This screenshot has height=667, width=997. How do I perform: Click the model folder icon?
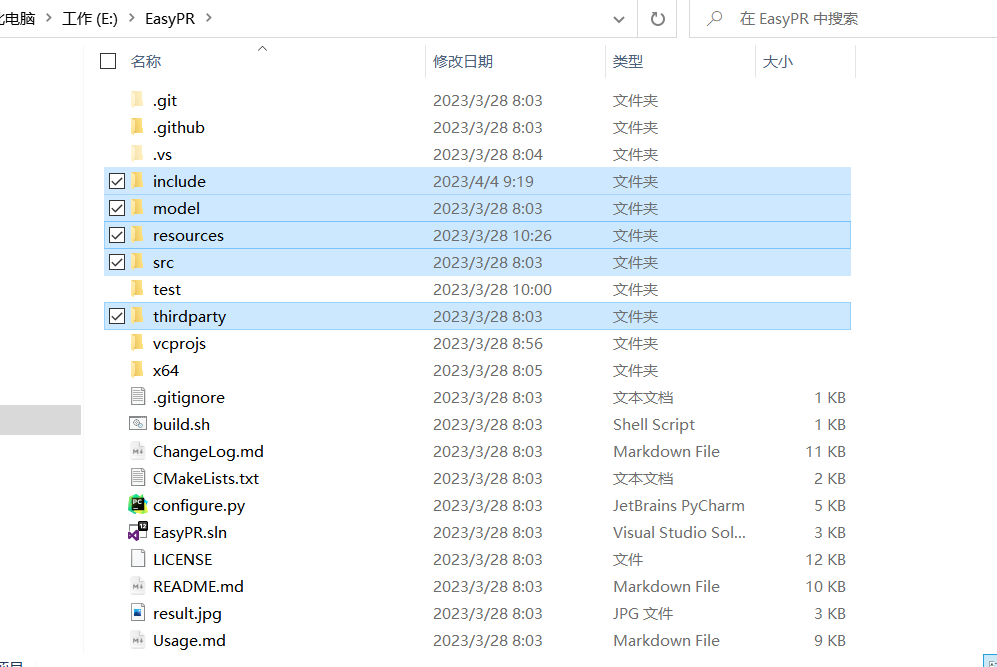137,208
